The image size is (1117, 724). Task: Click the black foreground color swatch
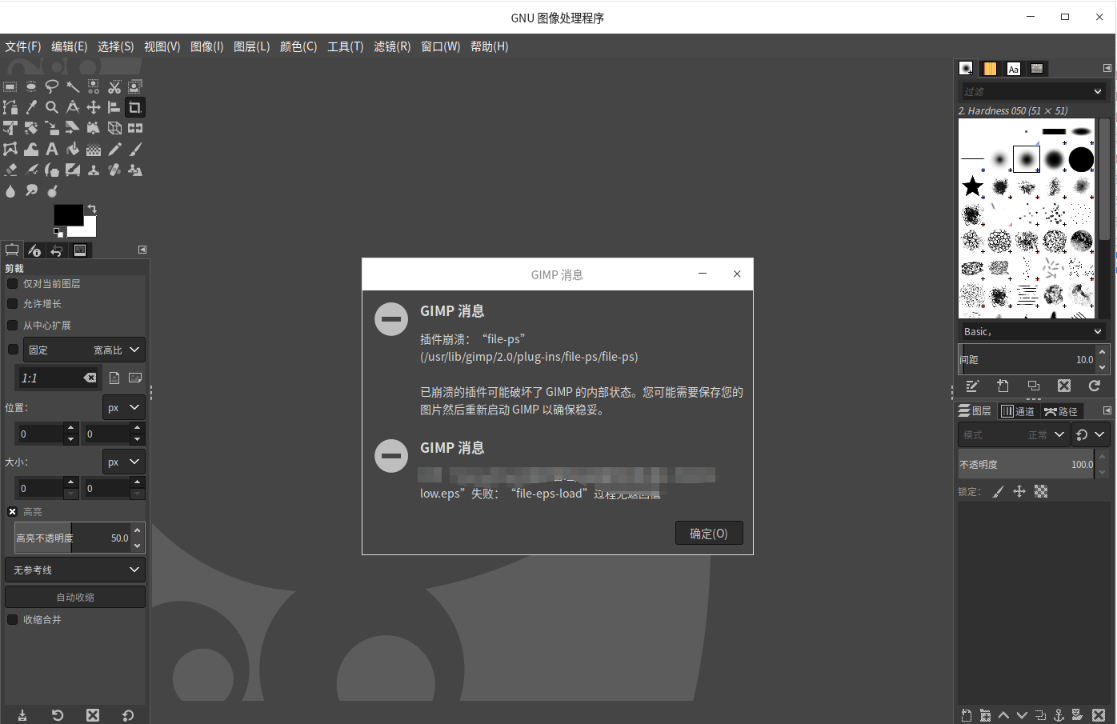click(68, 213)
